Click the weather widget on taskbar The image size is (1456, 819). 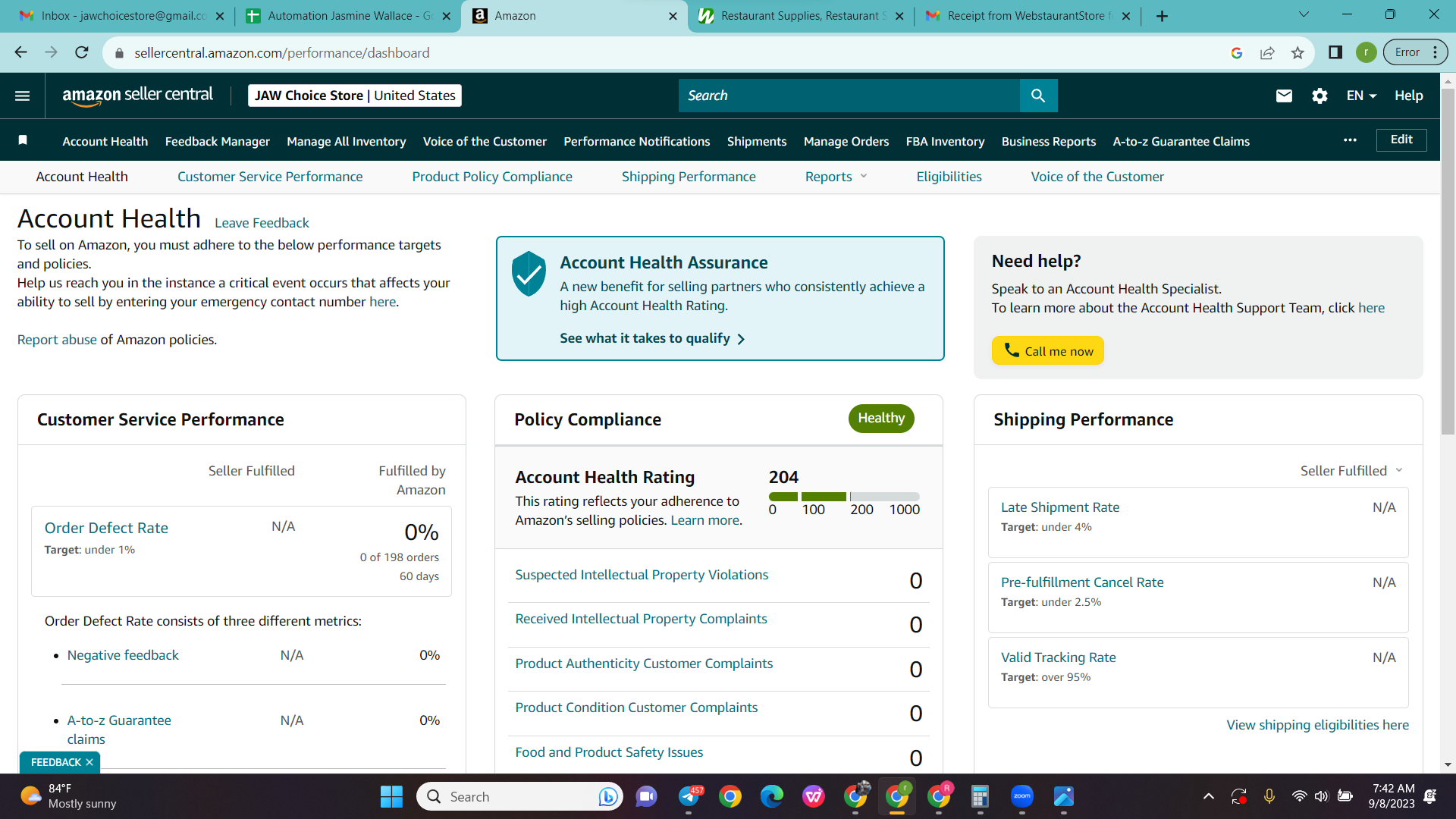point(68,796)
